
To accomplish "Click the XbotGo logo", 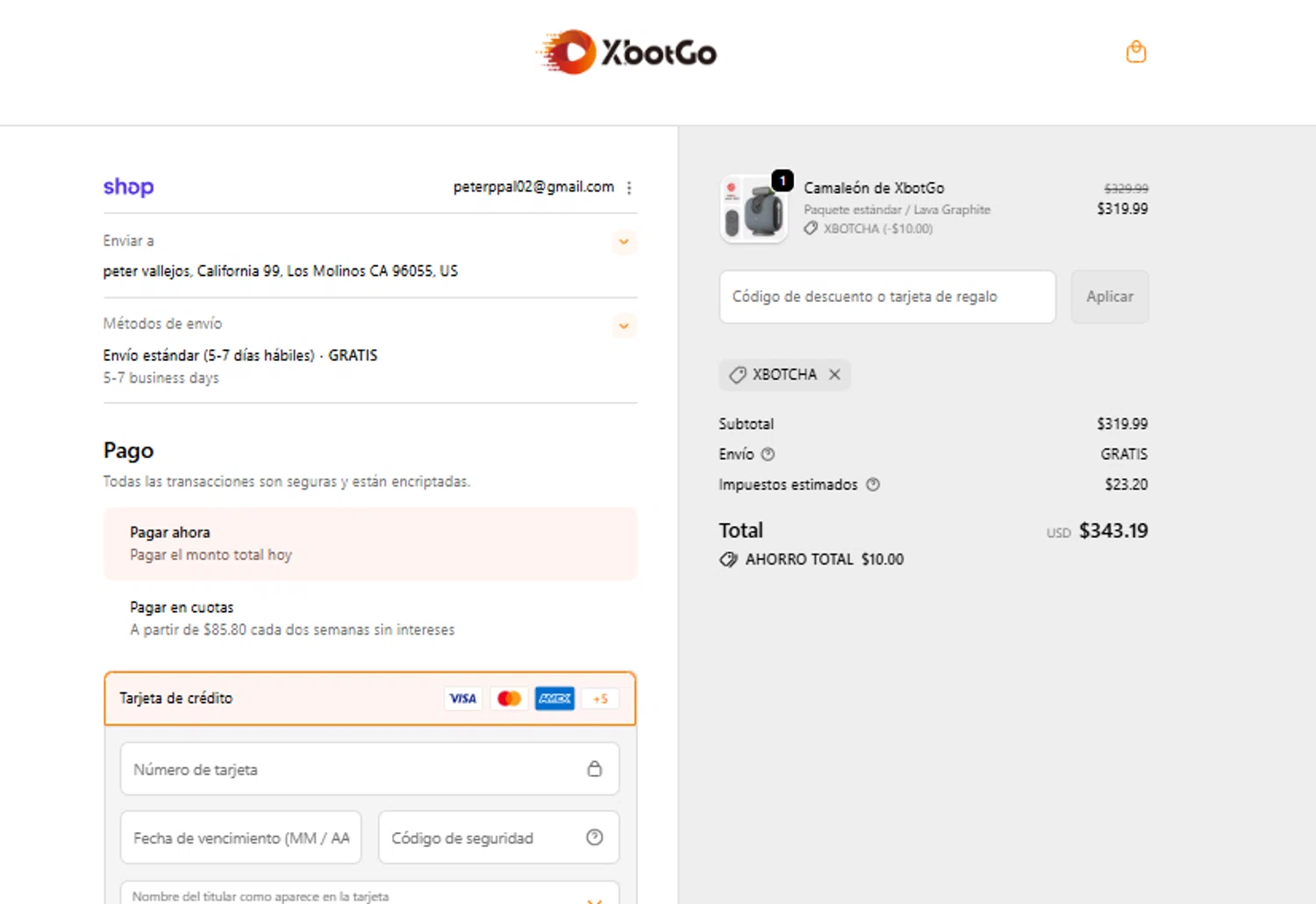I will (626, 53).
